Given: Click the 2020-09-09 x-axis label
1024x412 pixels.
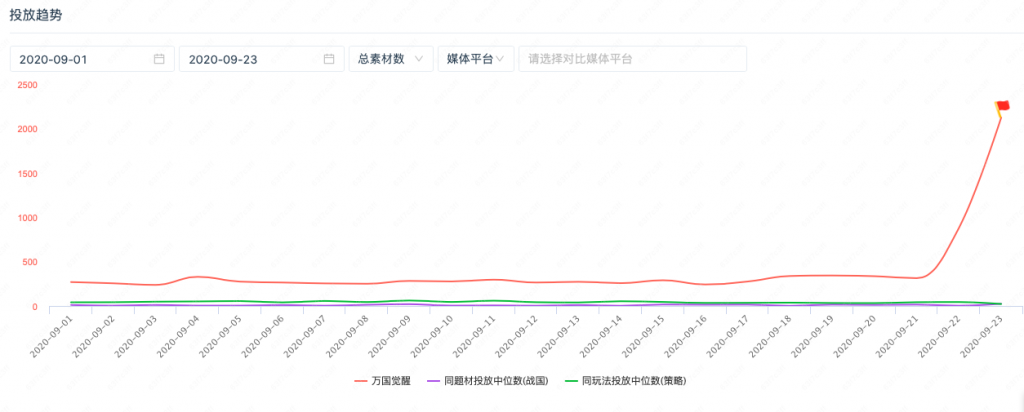Looking at the screenshot, I should tap(389, 335).
